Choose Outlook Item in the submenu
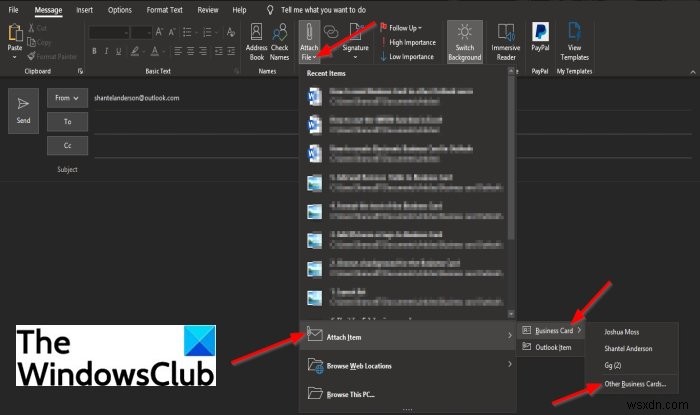 tap(550, 347)
